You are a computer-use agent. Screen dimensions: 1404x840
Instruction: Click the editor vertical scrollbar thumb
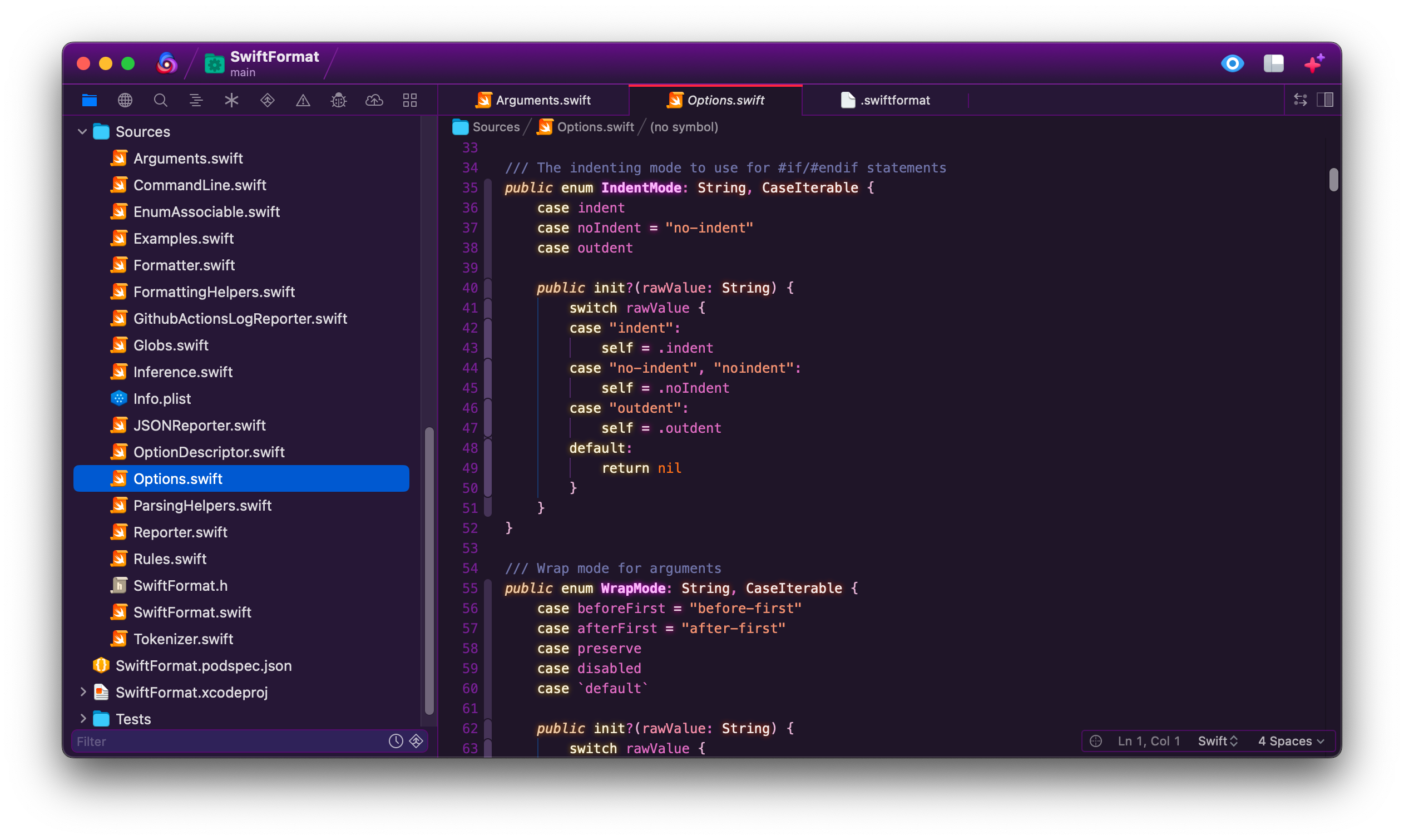[1333, 180]
